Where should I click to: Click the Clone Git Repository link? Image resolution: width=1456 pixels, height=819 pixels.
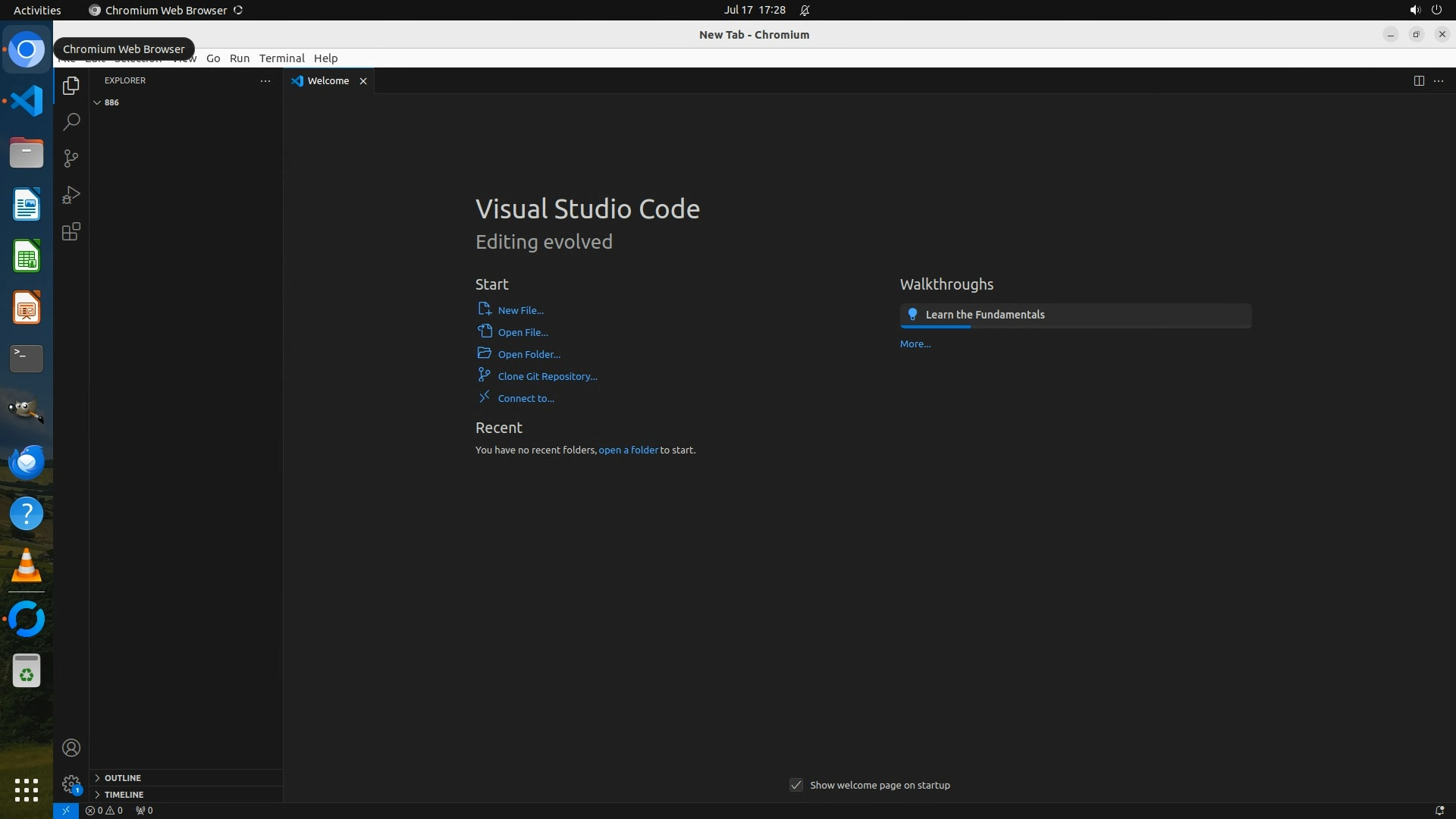[x=547, y=377]
